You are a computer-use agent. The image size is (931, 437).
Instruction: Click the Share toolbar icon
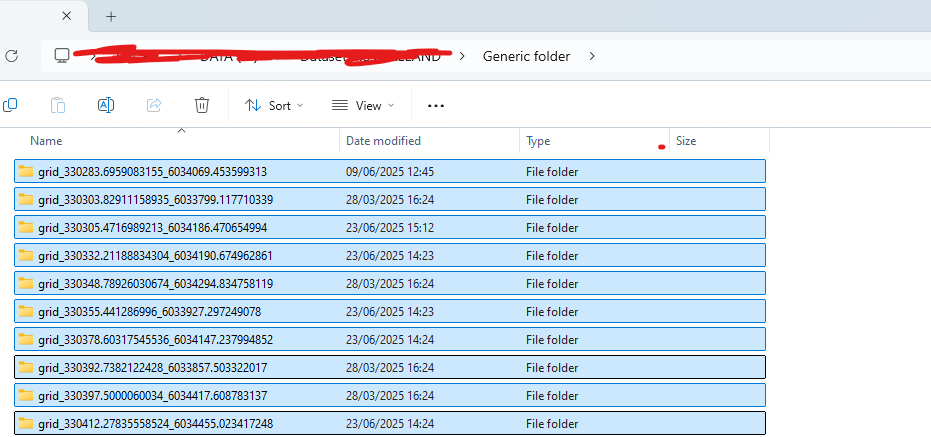point(154,106)
